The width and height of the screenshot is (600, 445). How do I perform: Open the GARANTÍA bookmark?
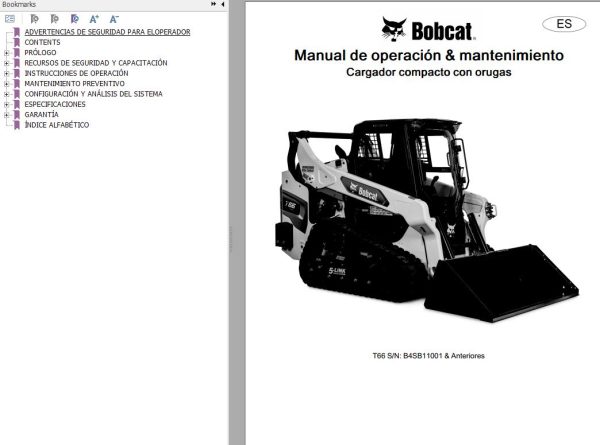tap(42, 114)
